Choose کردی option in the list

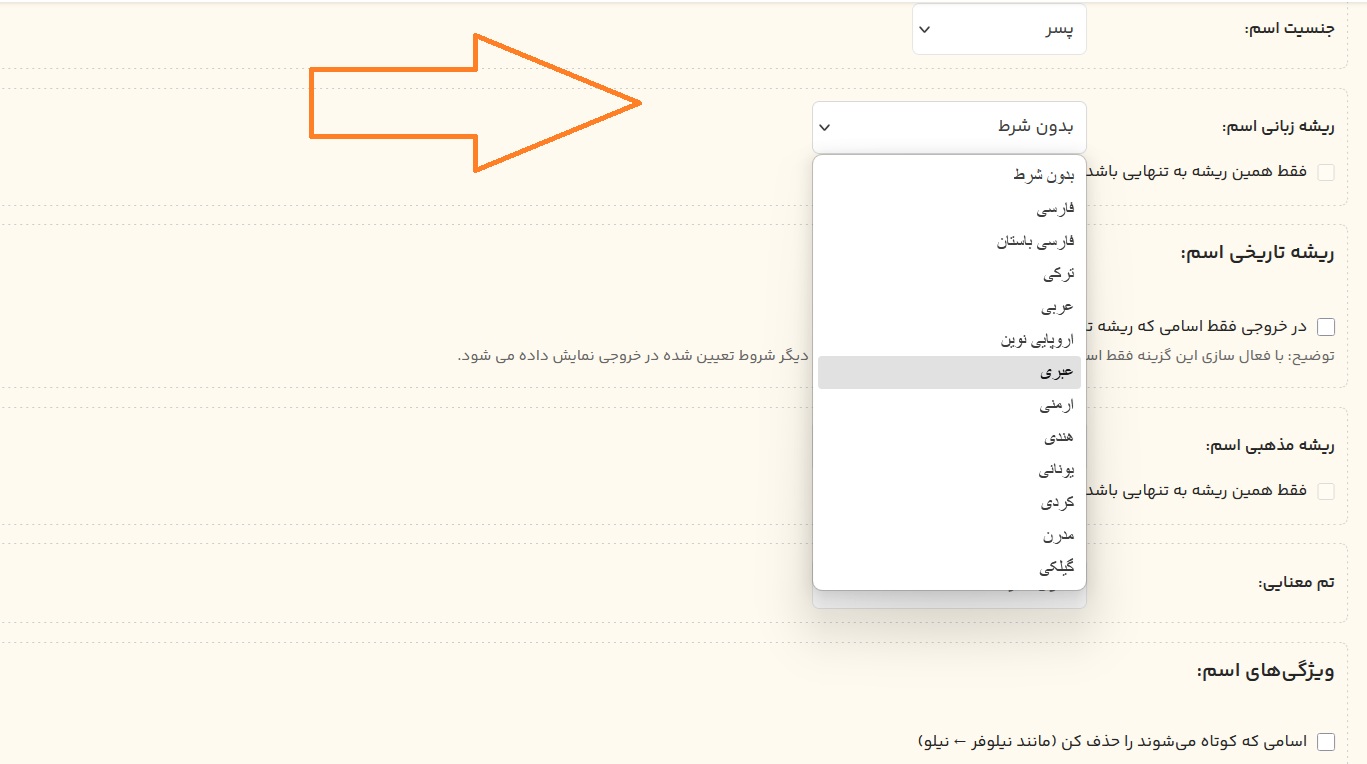tap(949, 502)
